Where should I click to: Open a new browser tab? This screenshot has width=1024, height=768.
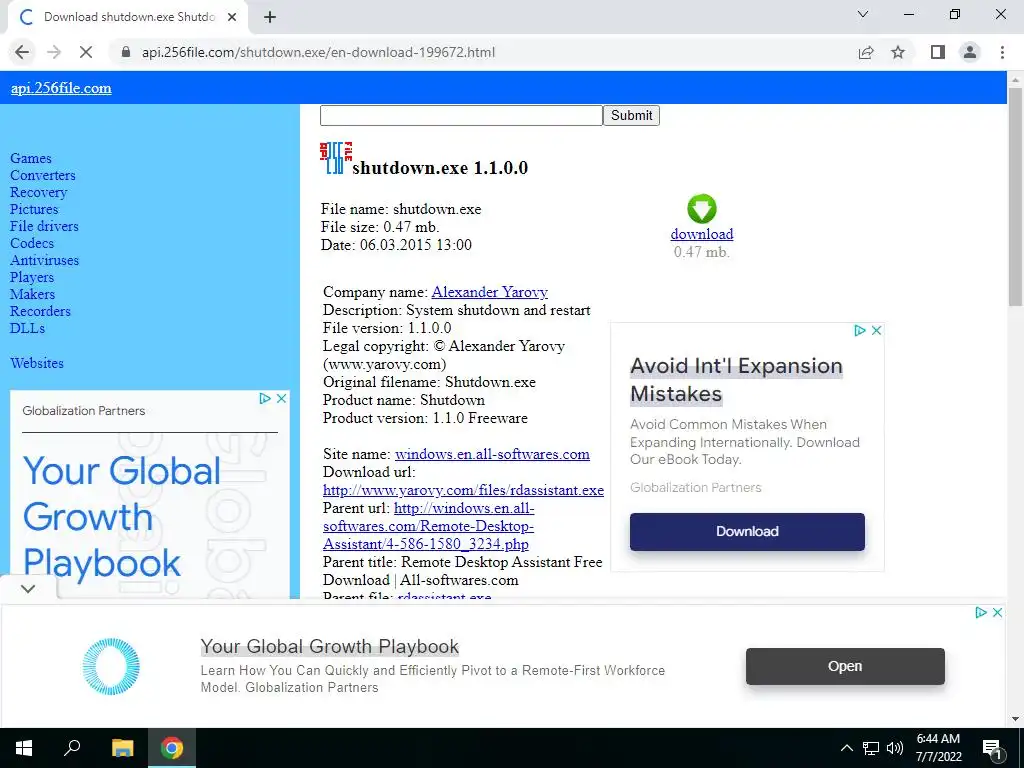coord(270,17)
